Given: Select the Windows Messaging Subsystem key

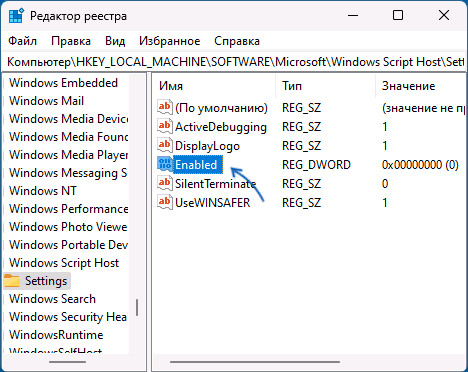Looking at the screenshot, I should pos(68,173).
